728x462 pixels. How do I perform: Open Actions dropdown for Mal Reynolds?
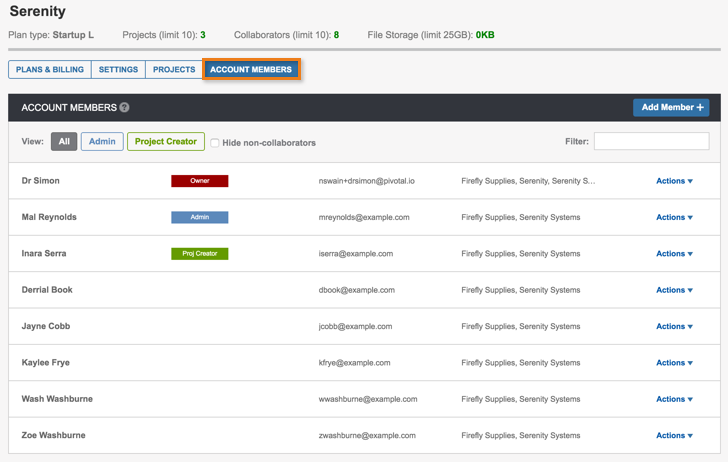674,217
